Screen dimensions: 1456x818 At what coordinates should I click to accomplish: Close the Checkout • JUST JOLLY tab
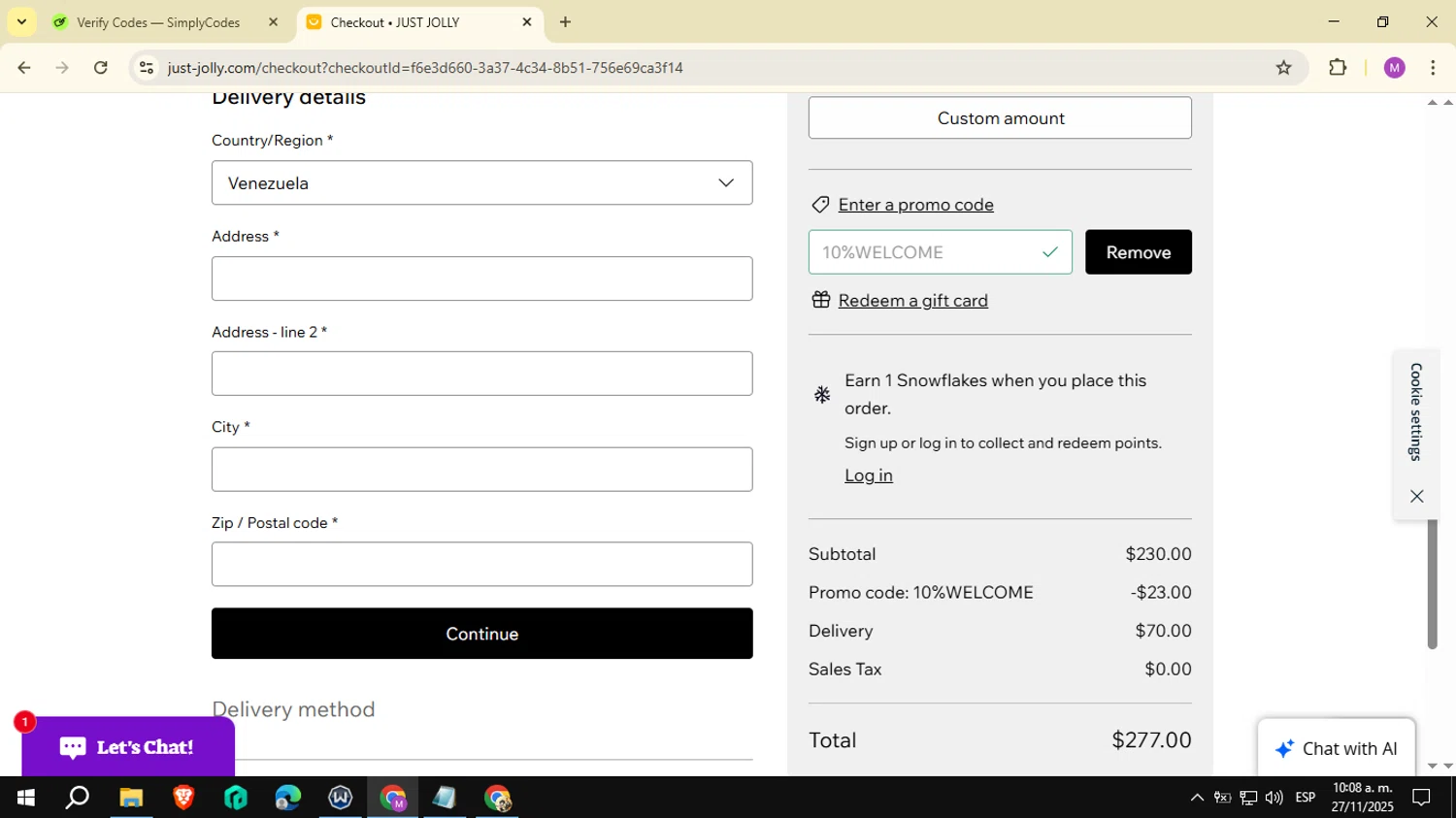pos(527,22)
